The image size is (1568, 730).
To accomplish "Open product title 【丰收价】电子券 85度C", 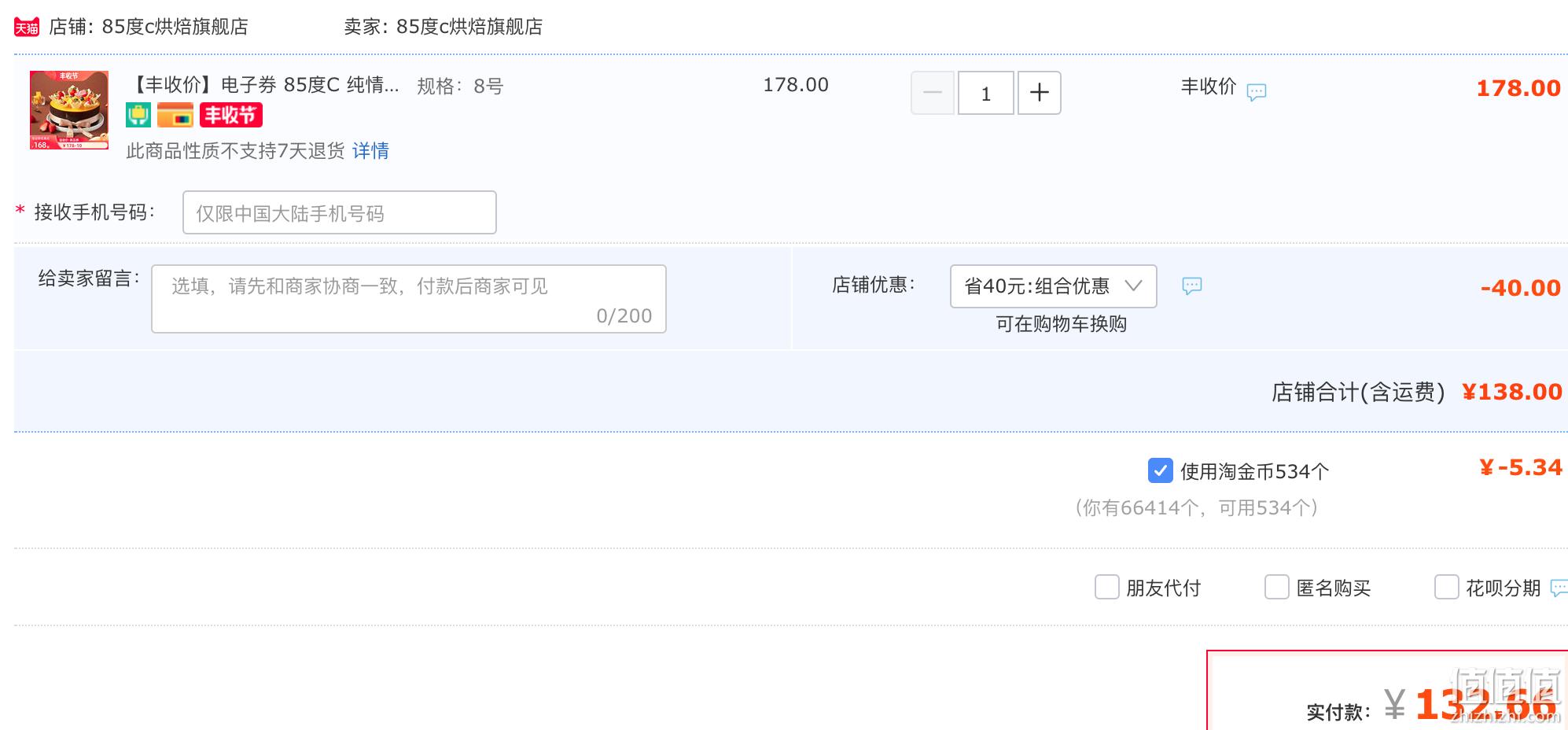I will [x=263, y=85].
